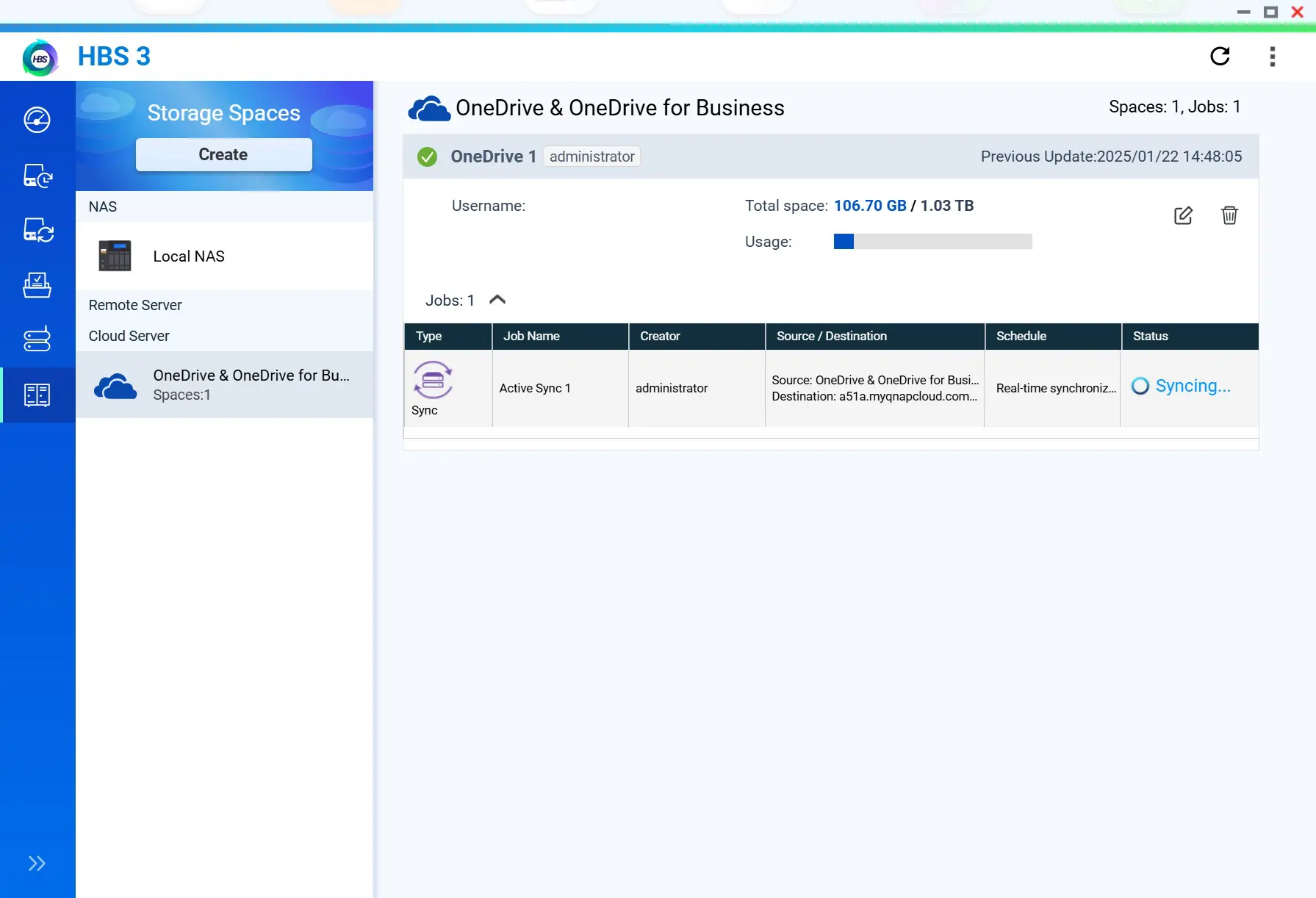Select the Storage Spaces sidebar icon
Viewport: 1316px width, 898px height.
pyautogui.click(x=37, y=395)
